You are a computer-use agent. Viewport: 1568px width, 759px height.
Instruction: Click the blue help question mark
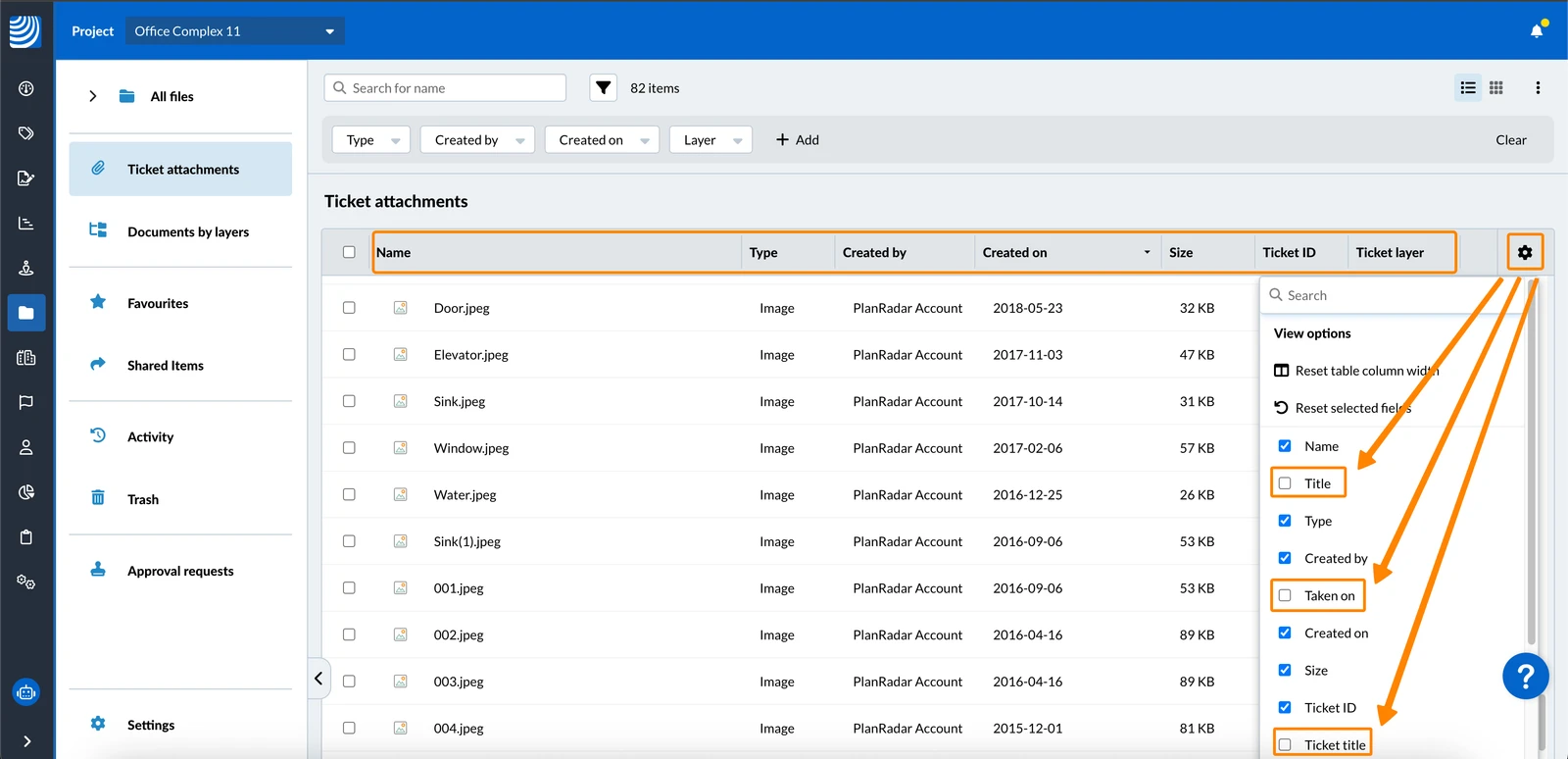pyautogui.click(x=1525, y=676)
